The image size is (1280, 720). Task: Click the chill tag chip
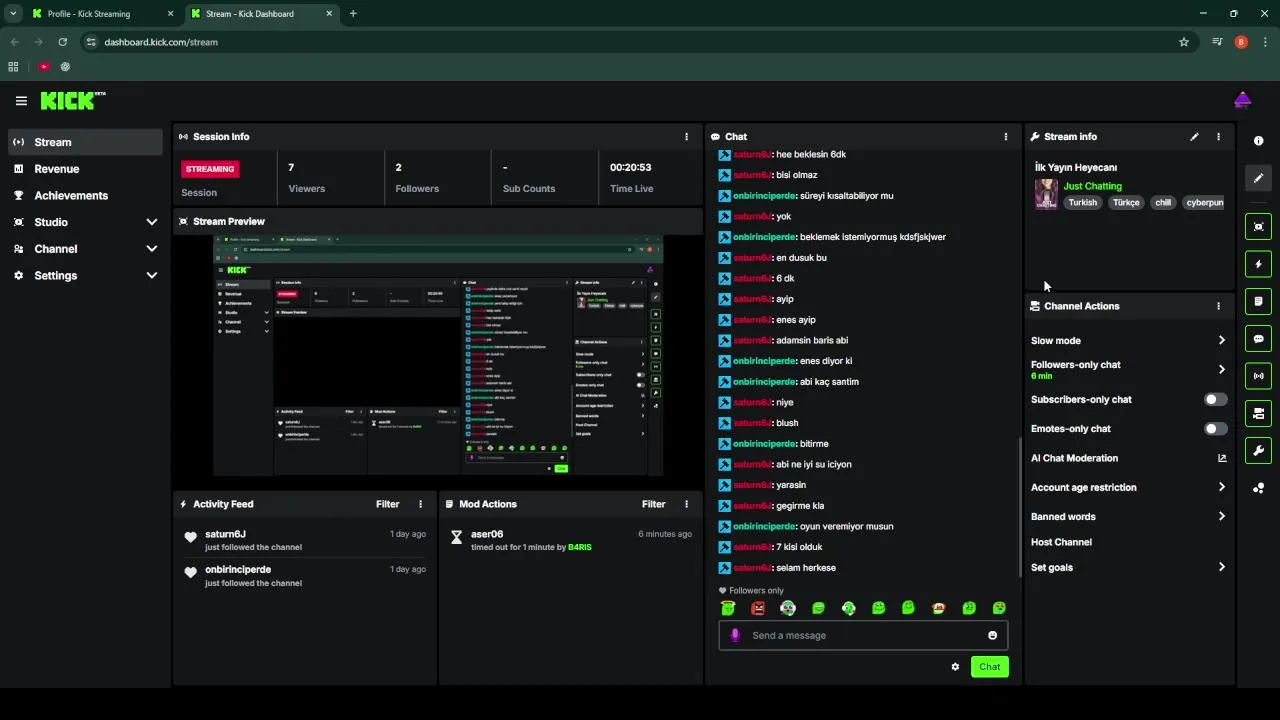(x=1163, y=202)
